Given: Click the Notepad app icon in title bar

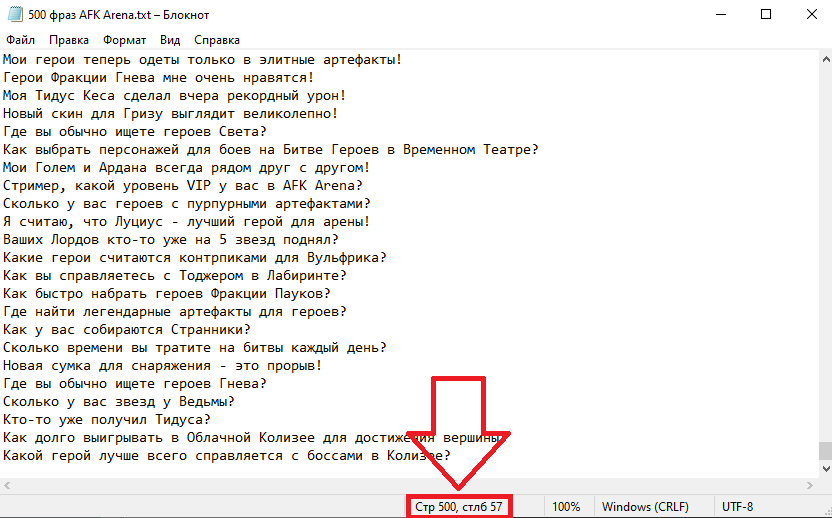Looking at the screenshot, I should point(12,14).
